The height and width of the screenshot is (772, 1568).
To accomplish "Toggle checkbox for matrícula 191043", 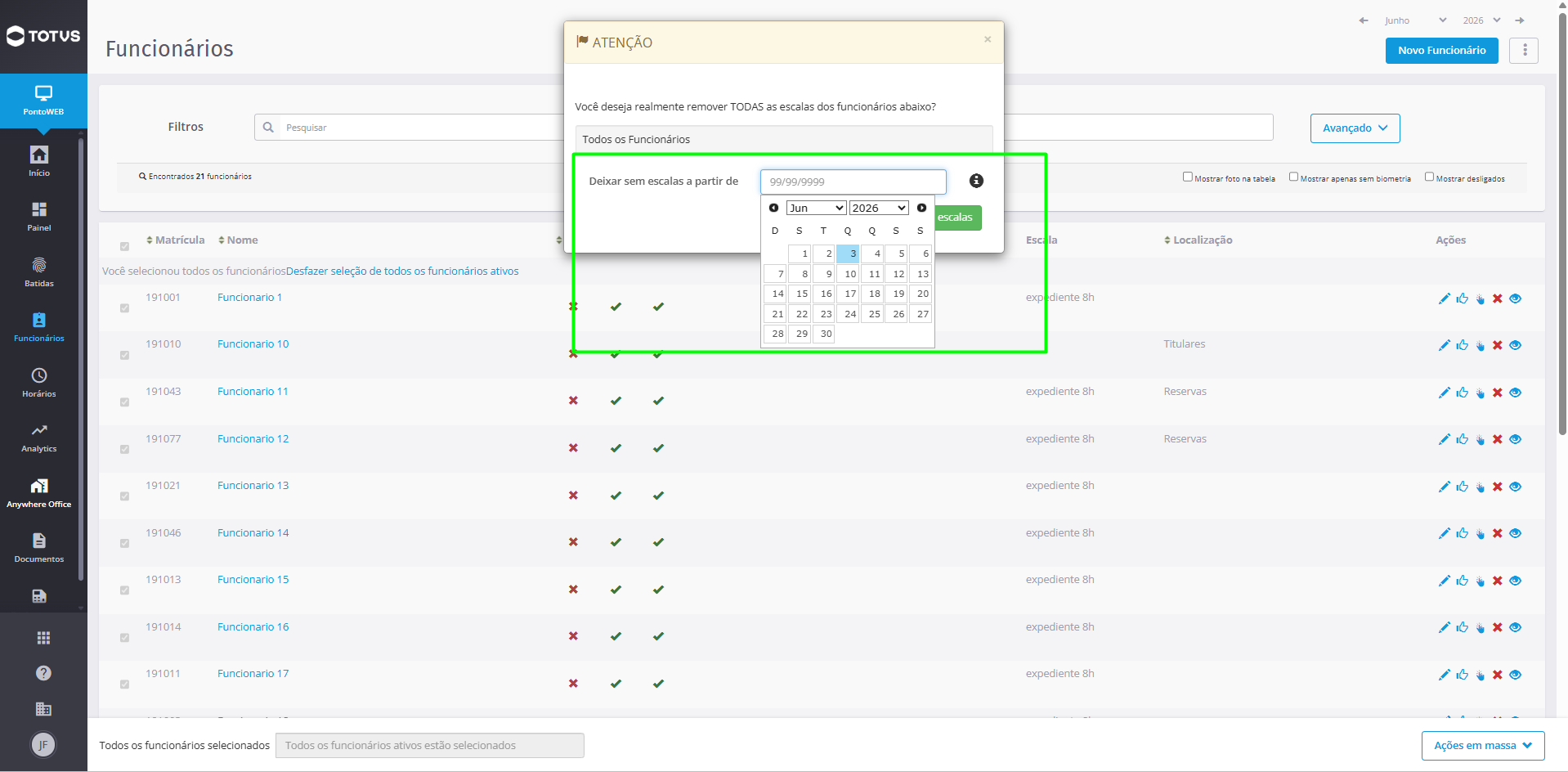I will [124, 402].
